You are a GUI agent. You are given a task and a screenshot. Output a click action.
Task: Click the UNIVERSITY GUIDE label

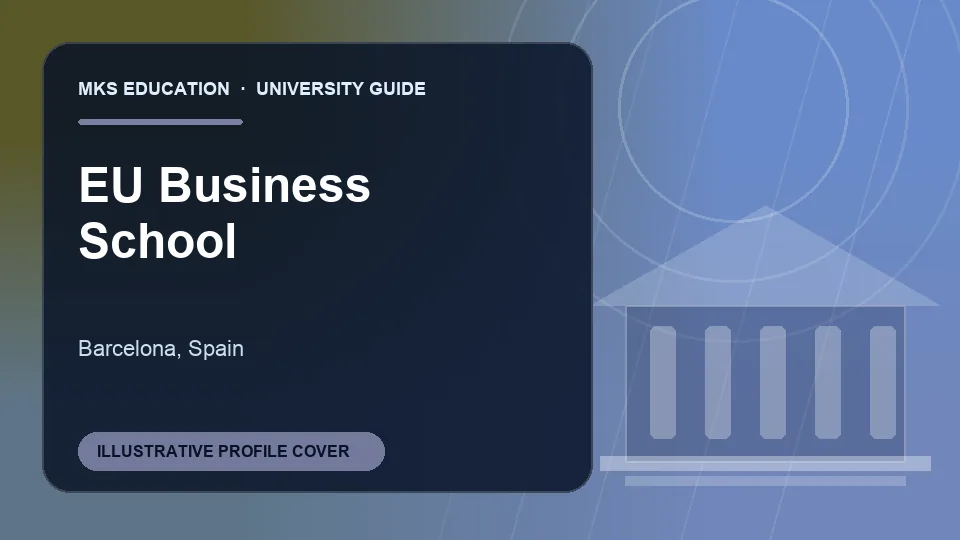click(x=341, y=89)
